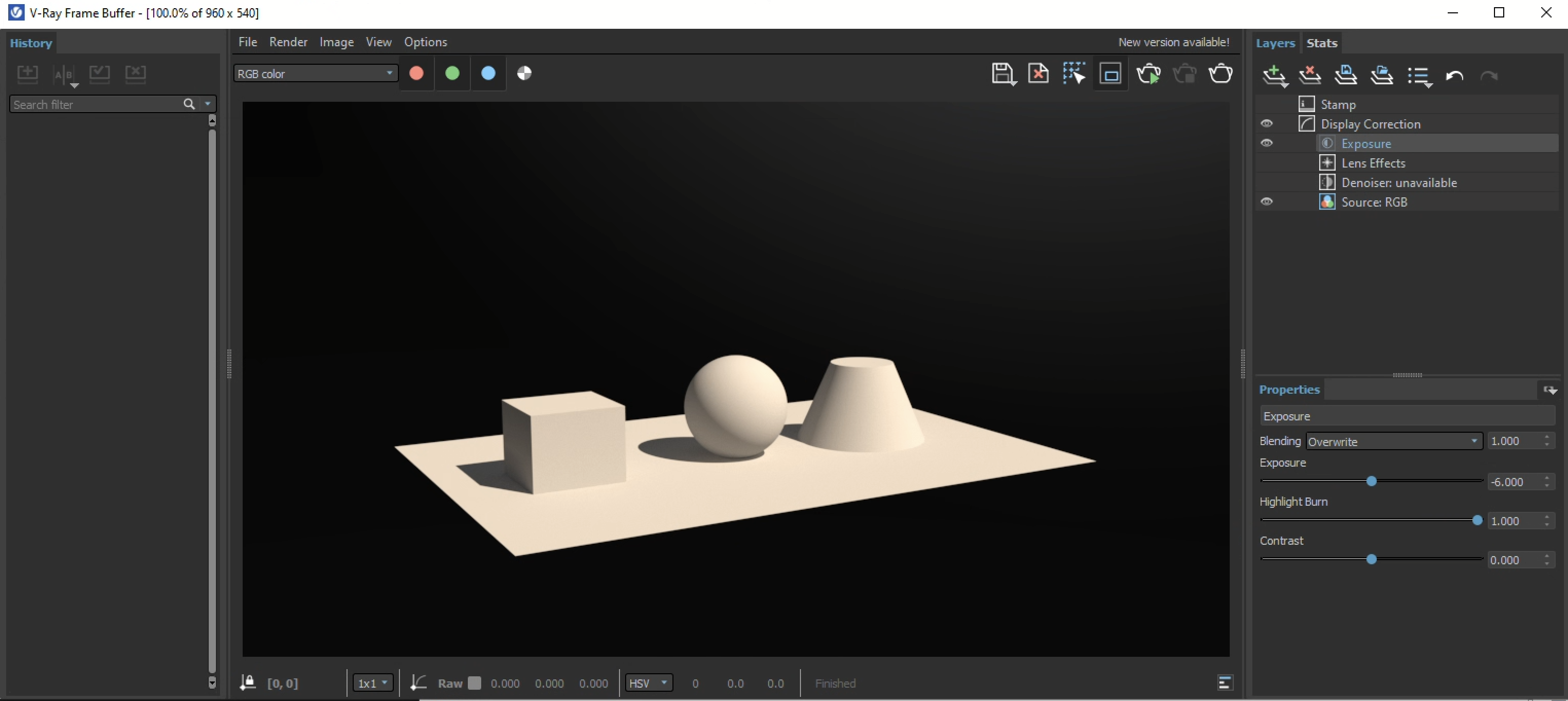The width and height of the screenshot is (1568, 701).
Task: Click the Contrast slider handle
Action: (1371, 559)
